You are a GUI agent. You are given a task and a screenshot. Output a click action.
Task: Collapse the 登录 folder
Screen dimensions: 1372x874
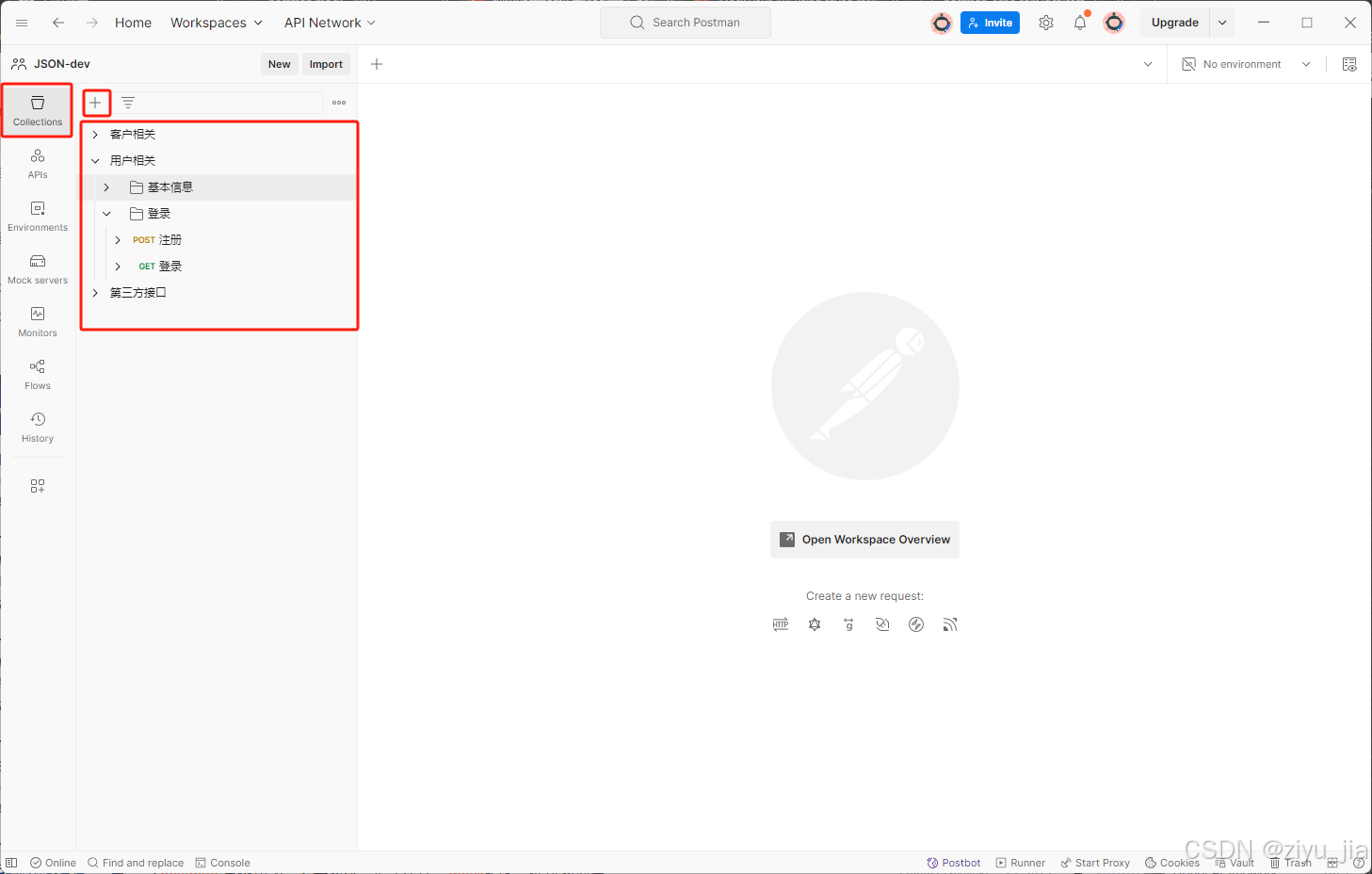(106, 214)
